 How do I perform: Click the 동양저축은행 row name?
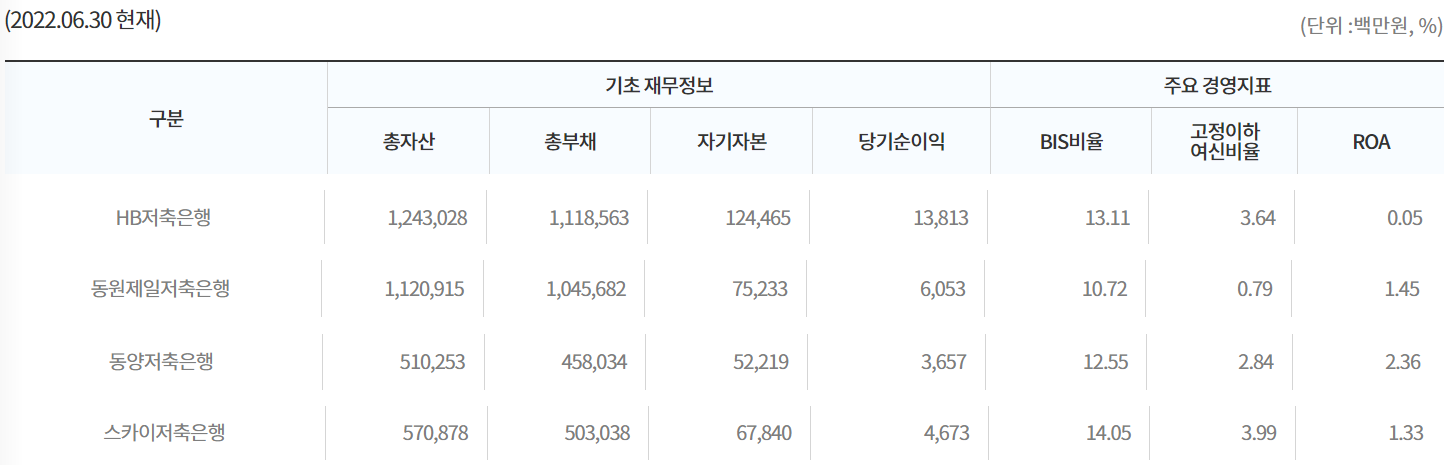pyautogui.click(x=161, y=361)
